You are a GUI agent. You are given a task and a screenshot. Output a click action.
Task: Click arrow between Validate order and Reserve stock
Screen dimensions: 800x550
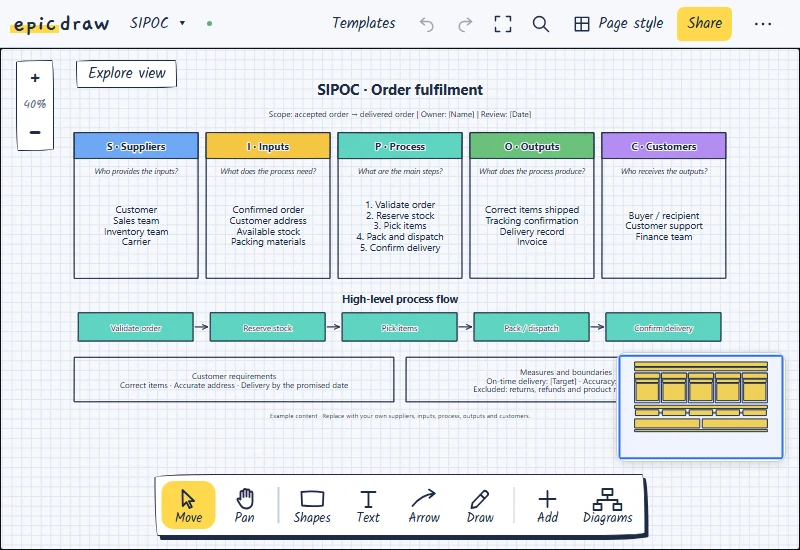point(202,327)
